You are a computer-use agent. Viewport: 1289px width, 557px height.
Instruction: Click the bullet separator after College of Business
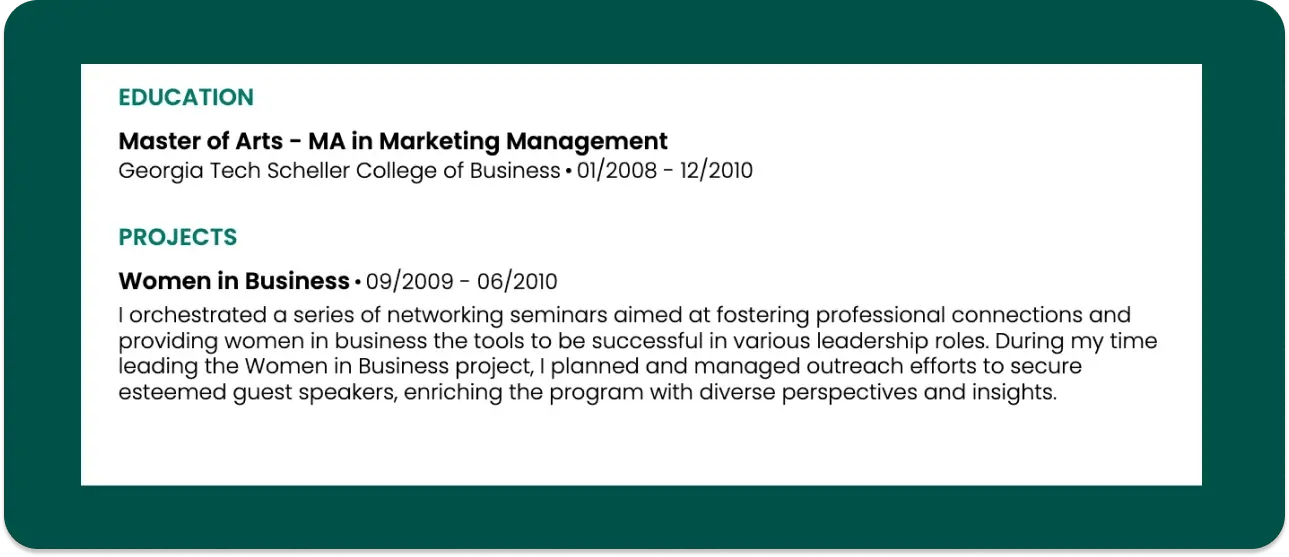(x=569, y=172)
